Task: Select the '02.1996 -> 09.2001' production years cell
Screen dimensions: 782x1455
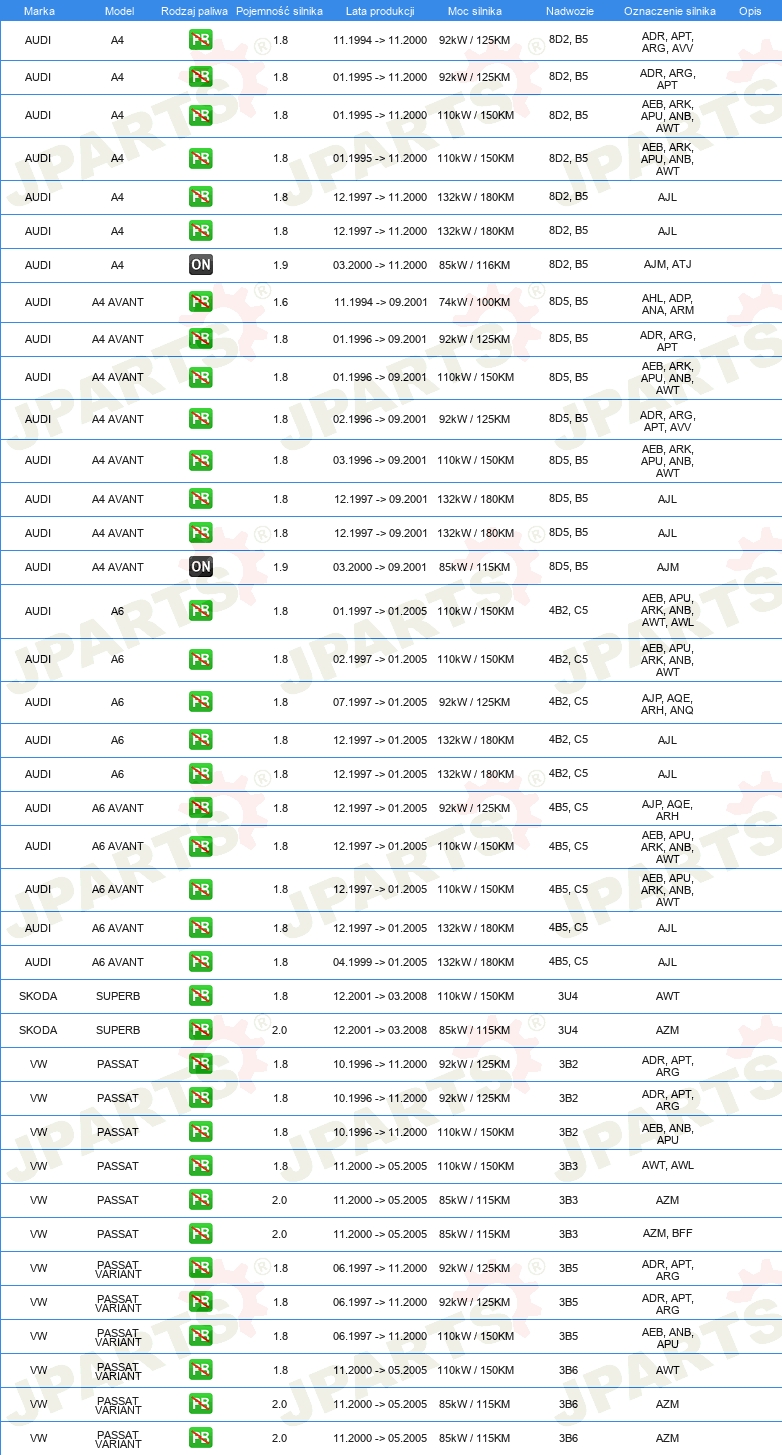Action: click(x=380, y=419)
